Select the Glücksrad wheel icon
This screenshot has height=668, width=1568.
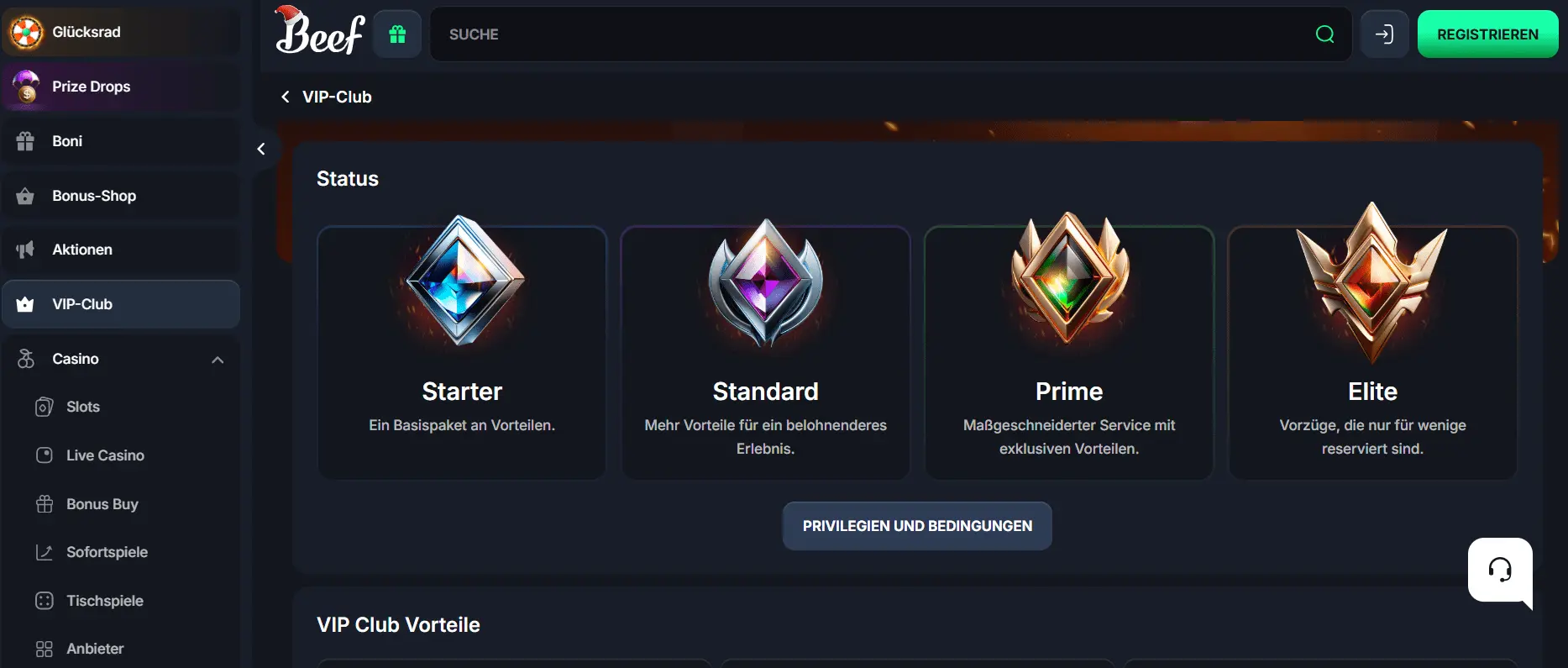tap(26, 31)
